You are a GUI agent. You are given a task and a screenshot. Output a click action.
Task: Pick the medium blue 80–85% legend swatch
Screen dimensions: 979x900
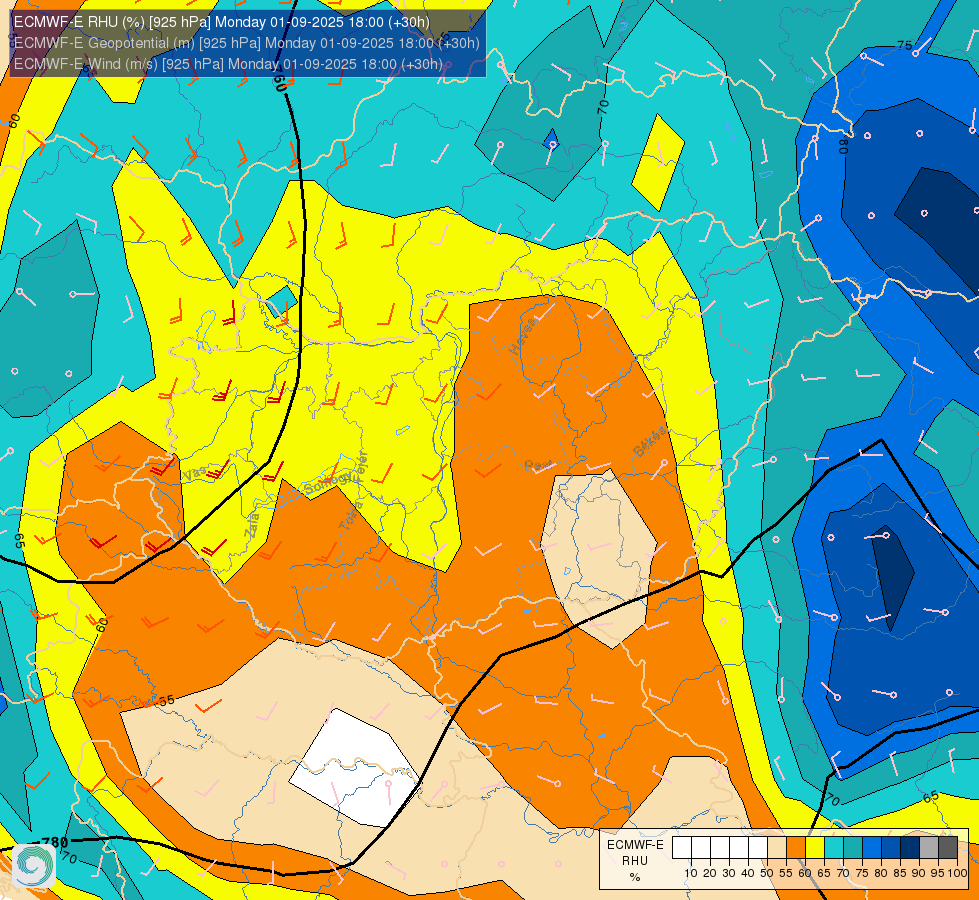891,847
